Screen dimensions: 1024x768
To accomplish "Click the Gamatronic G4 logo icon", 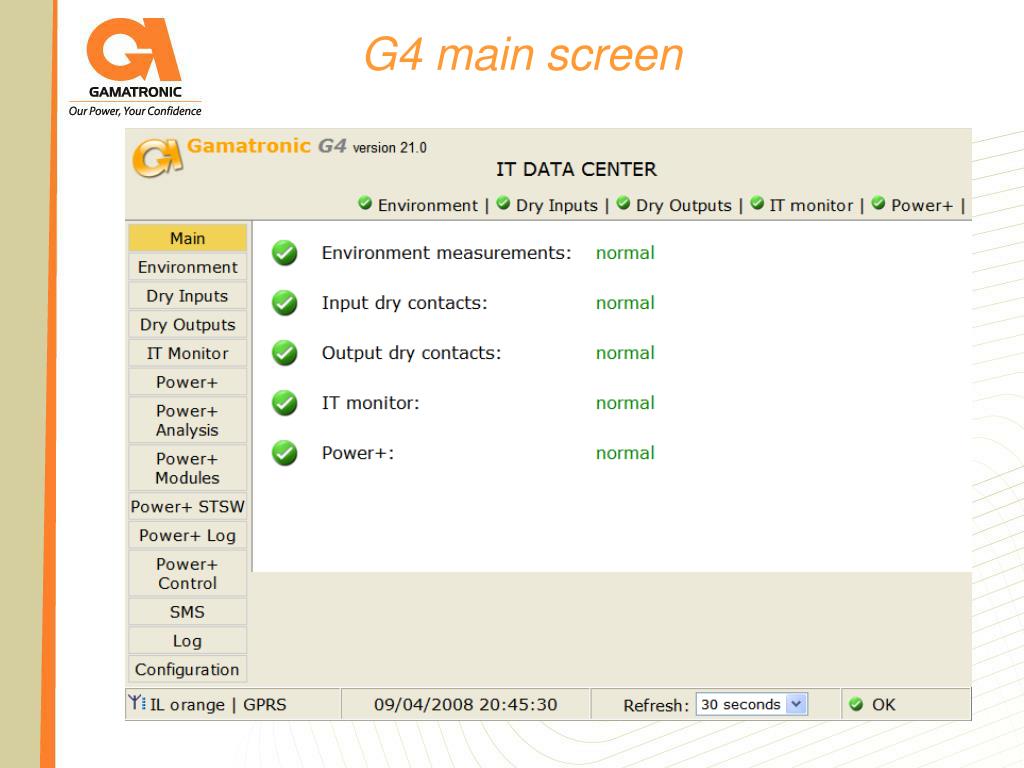I will [x=157, y=157].
